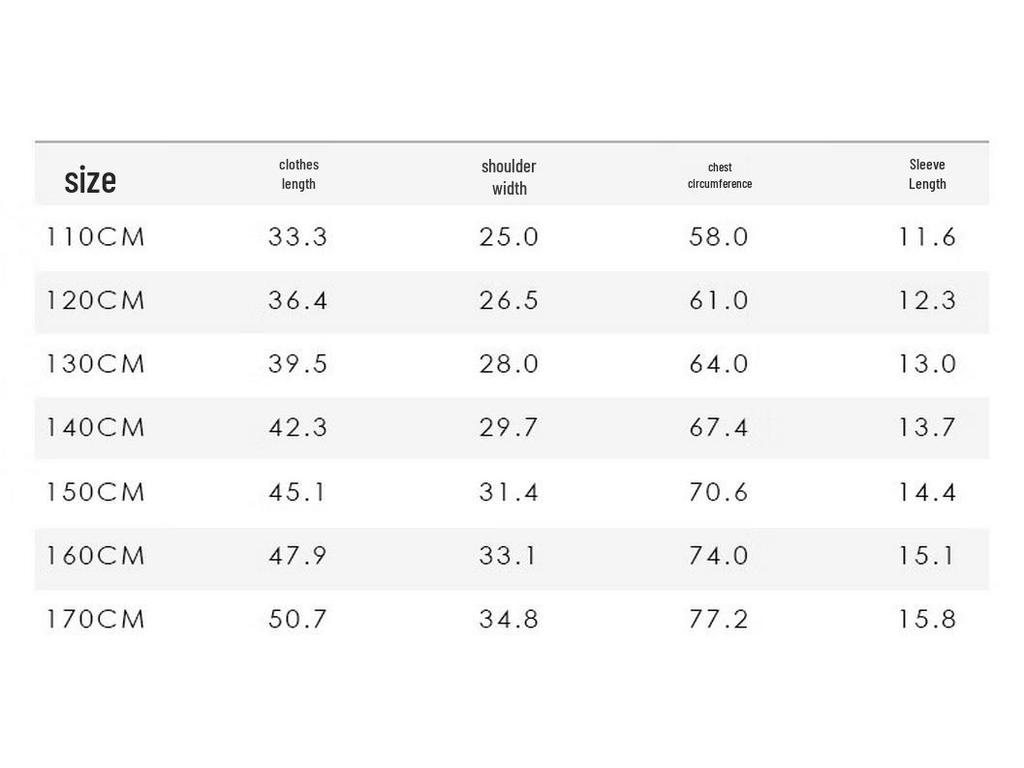Select the 130CM size row label

(95, 364)
